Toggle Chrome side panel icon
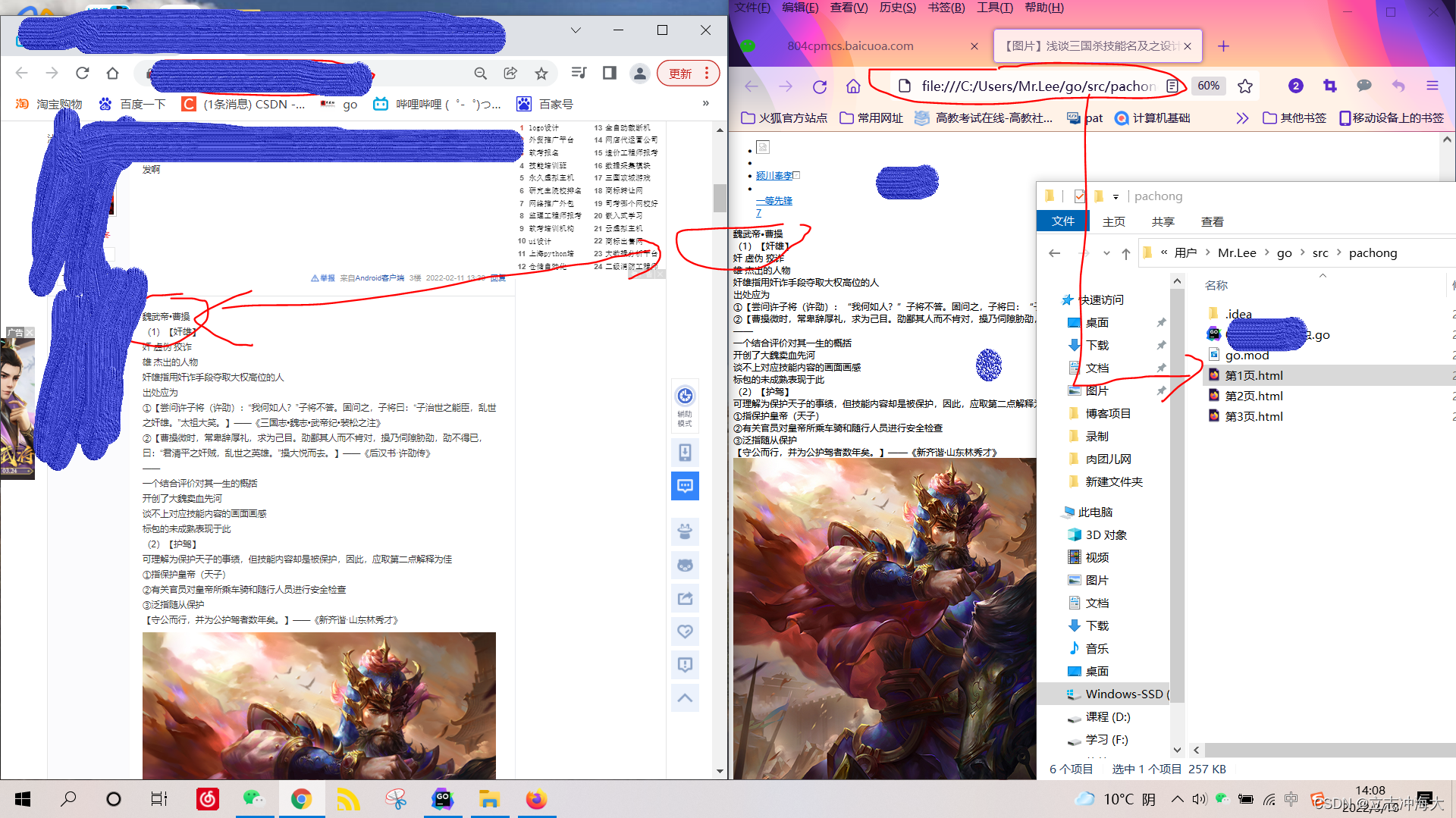This screenshot has width=1456, height=818. point(609,73)
